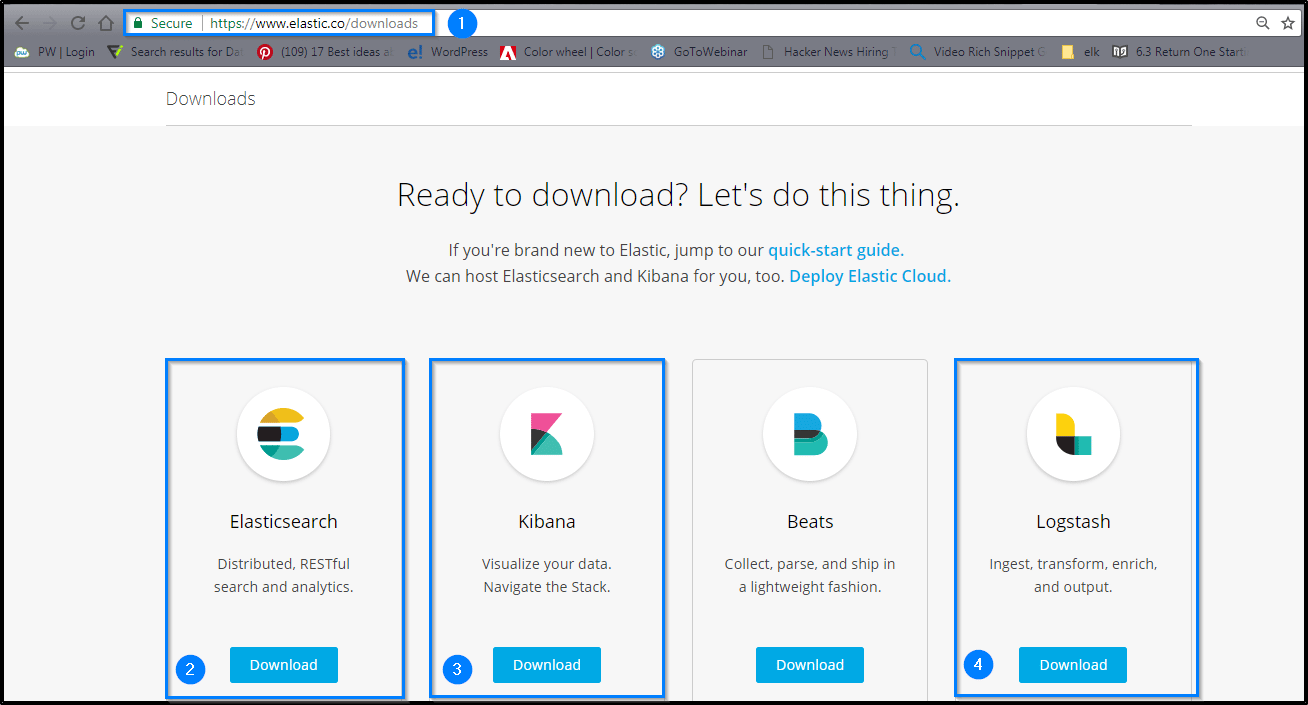Click the browser forward arrow

[50, 23]
